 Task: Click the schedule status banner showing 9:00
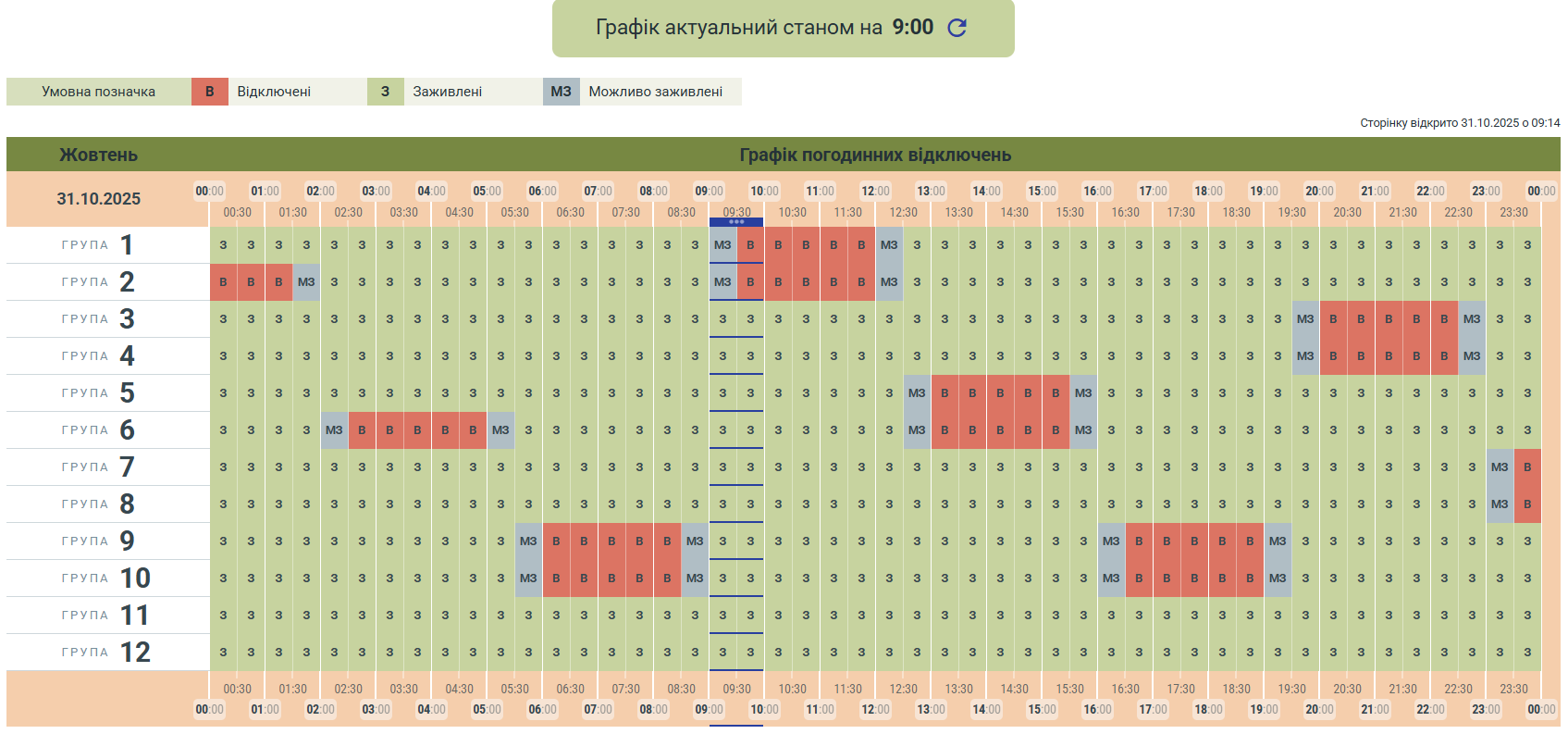click(763, 28)
